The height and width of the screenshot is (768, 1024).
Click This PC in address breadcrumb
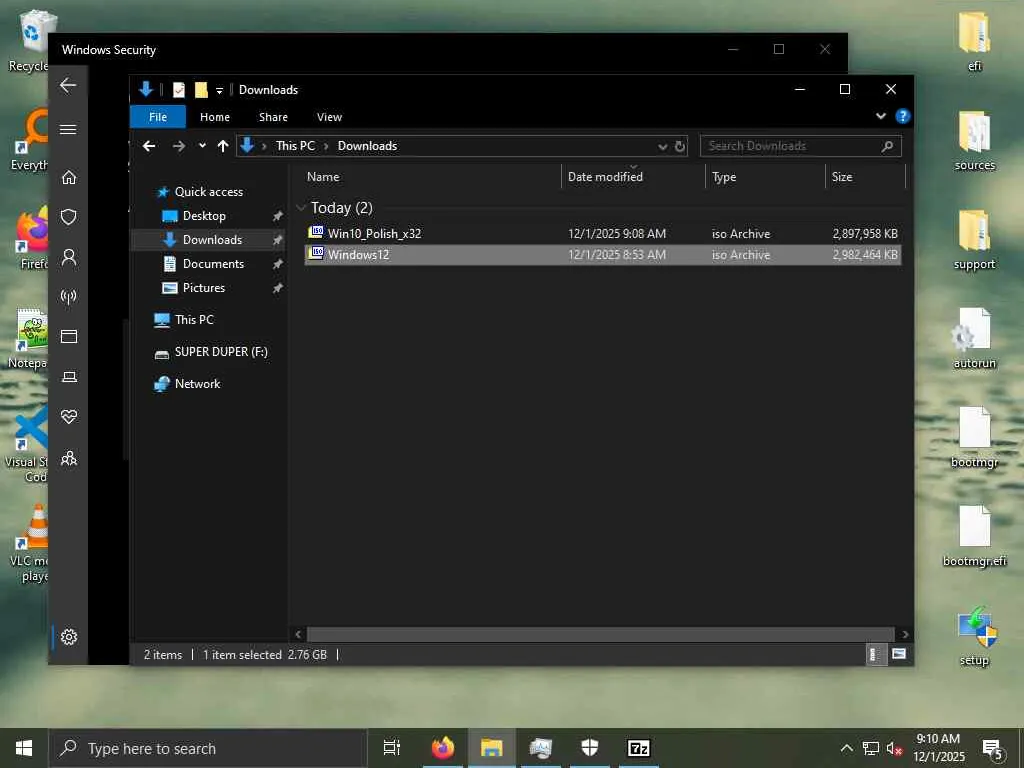295,146
